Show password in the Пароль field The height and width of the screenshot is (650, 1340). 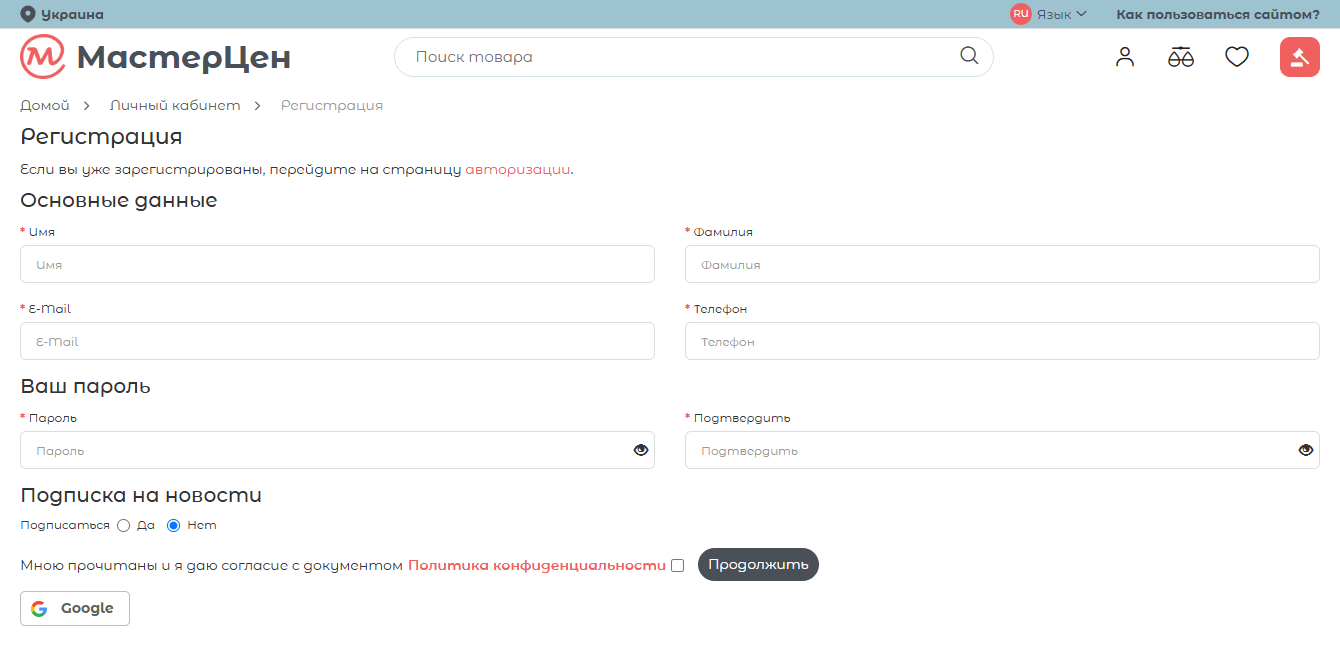(641, 450)
